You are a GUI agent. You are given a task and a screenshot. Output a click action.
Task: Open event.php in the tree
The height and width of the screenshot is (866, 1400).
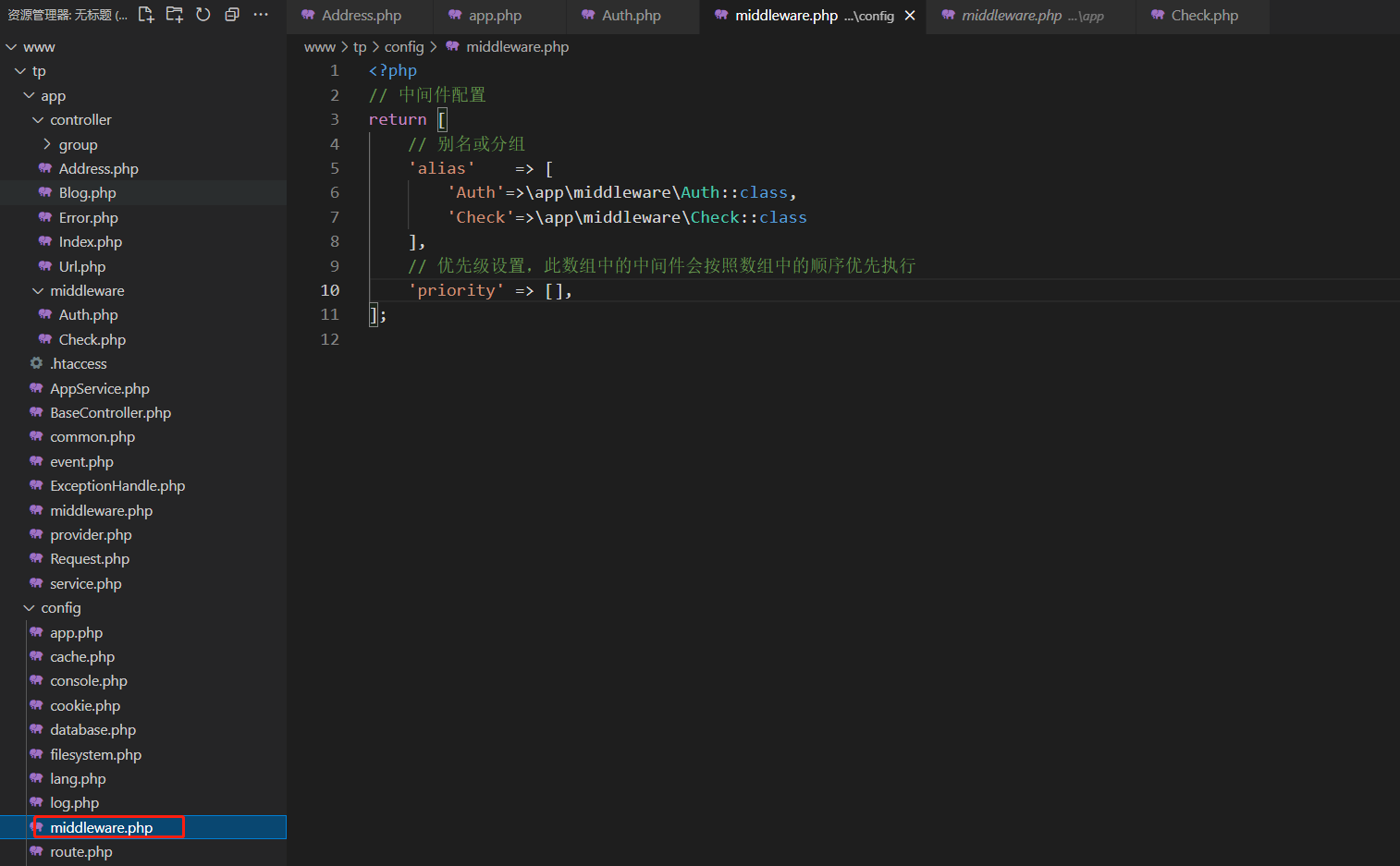pyautogui.click(x=143, y=462)
